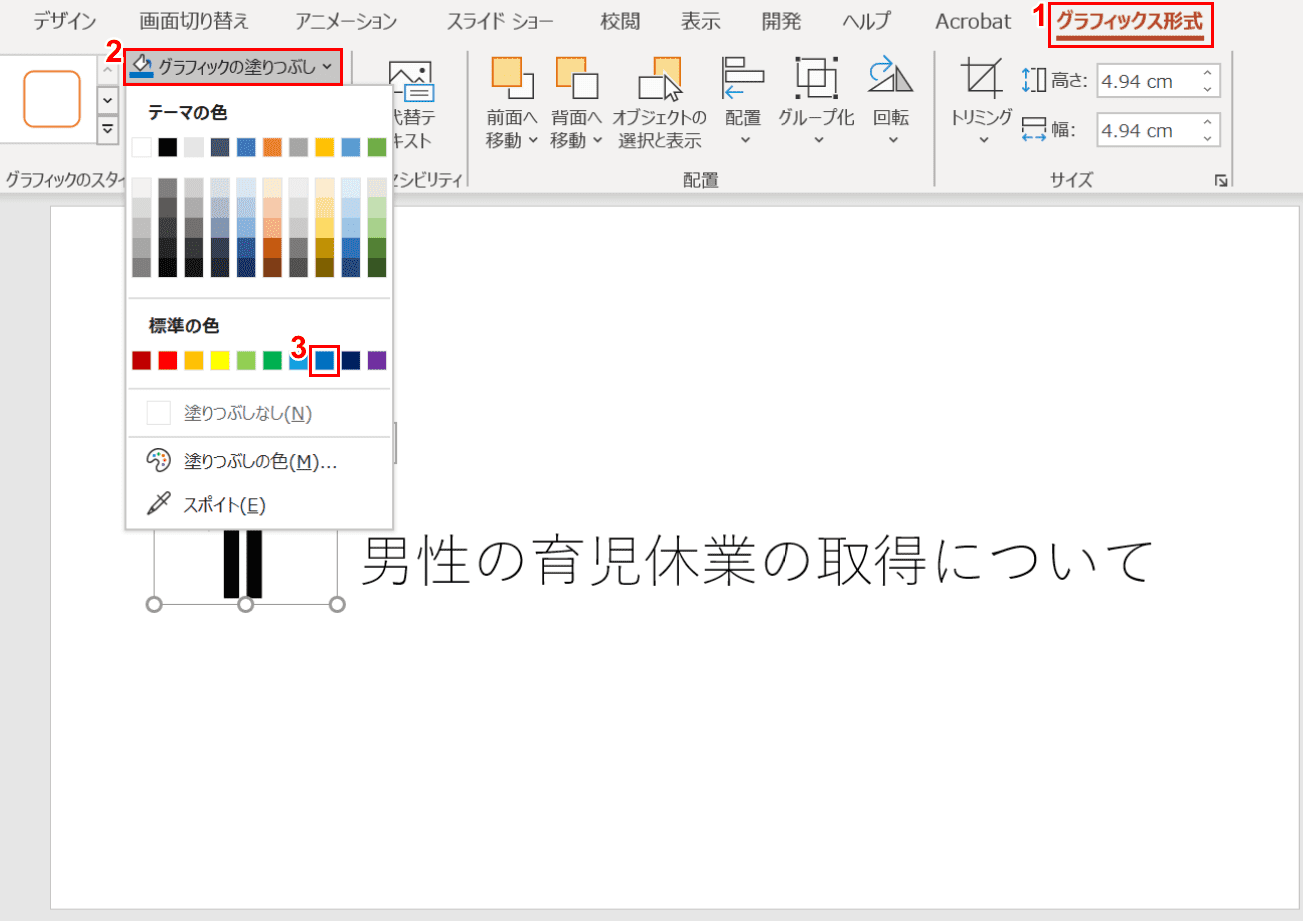Move graphic styles gallery down one row
This screenshot has width=1303, height=921.
(106, 100)
